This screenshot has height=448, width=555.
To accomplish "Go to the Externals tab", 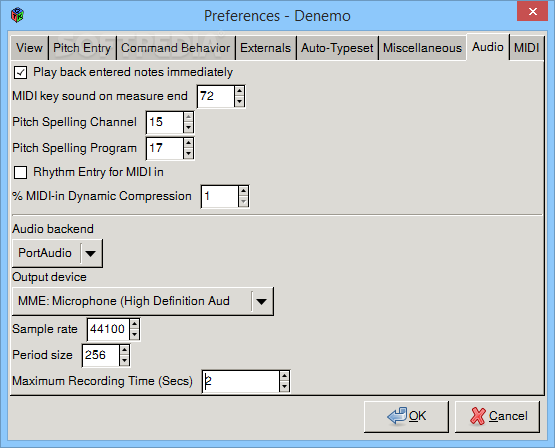I will tap(265, 48).
